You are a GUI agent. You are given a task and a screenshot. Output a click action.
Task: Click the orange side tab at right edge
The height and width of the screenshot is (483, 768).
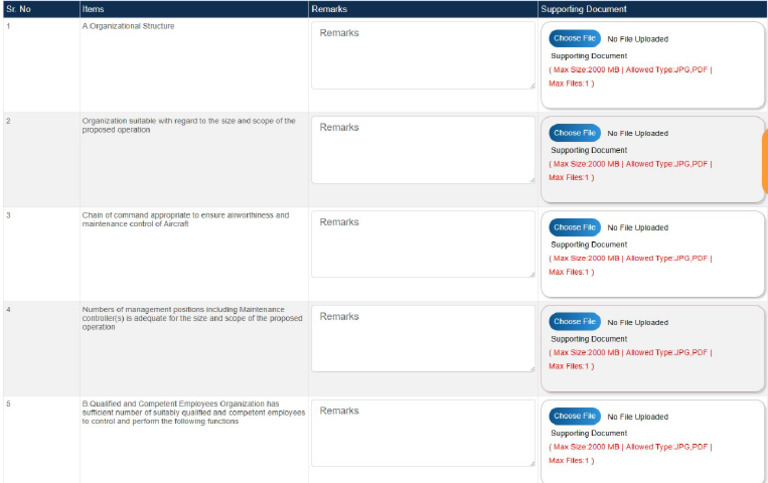[765, 162]
